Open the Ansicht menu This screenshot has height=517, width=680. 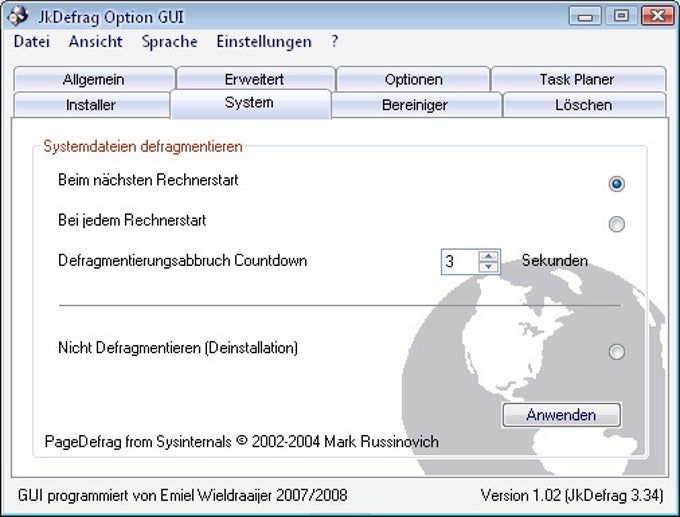pyautogui.click(x=95, y=42)
